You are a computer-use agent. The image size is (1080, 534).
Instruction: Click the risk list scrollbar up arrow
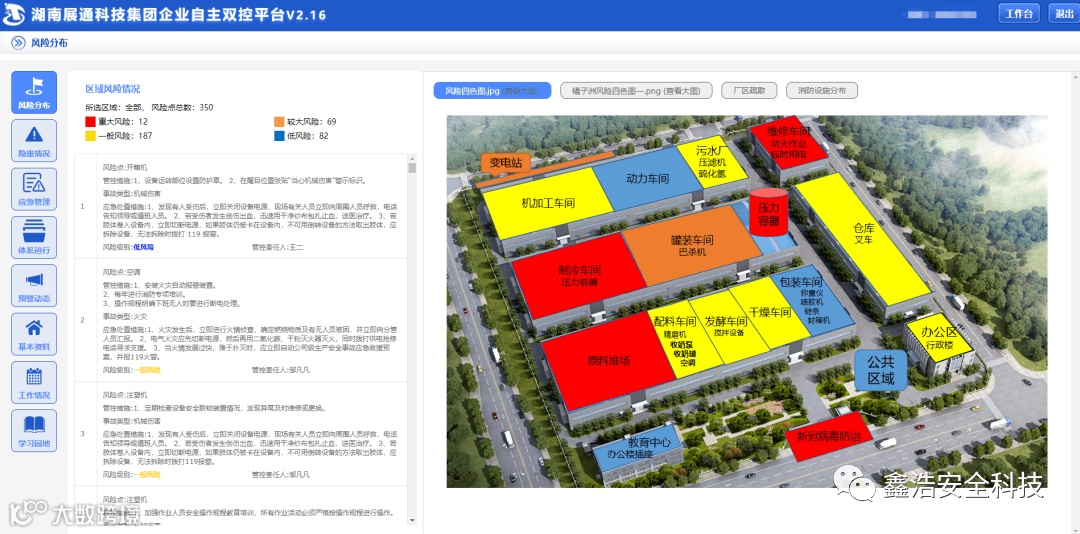412,158
